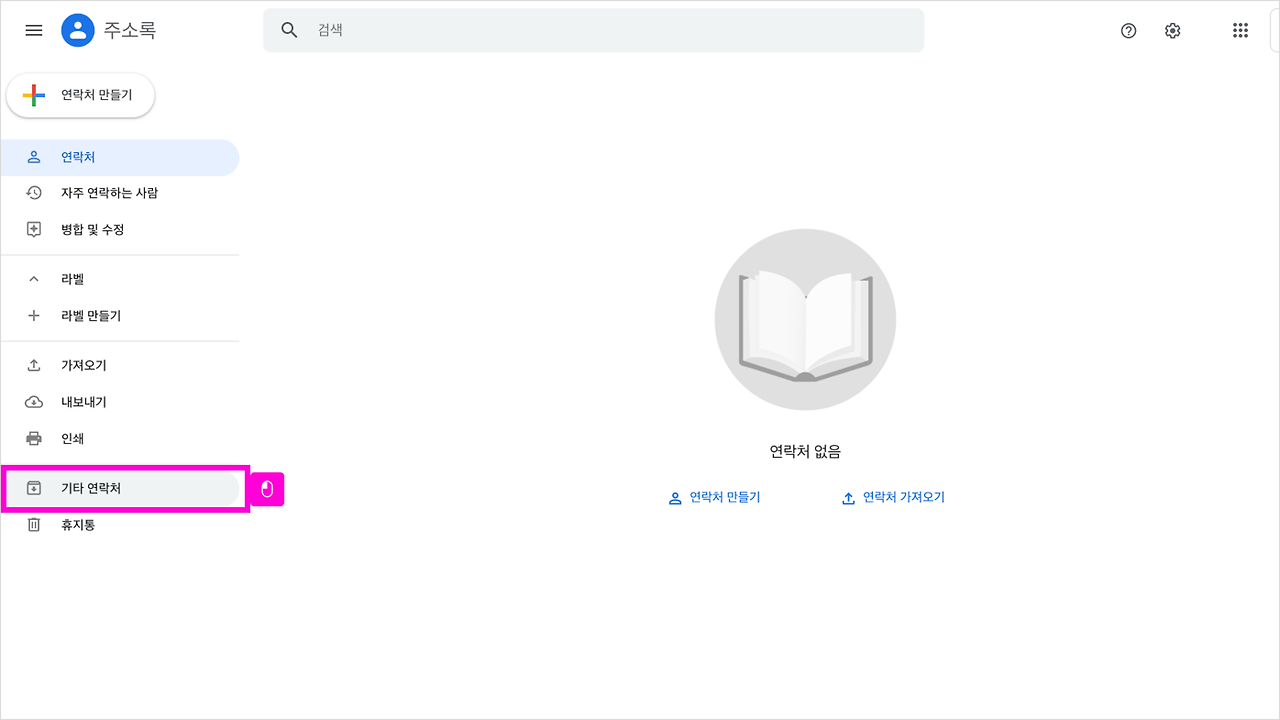
Task: Open Google Contacts settings gear
Action: pos(1172,30)
